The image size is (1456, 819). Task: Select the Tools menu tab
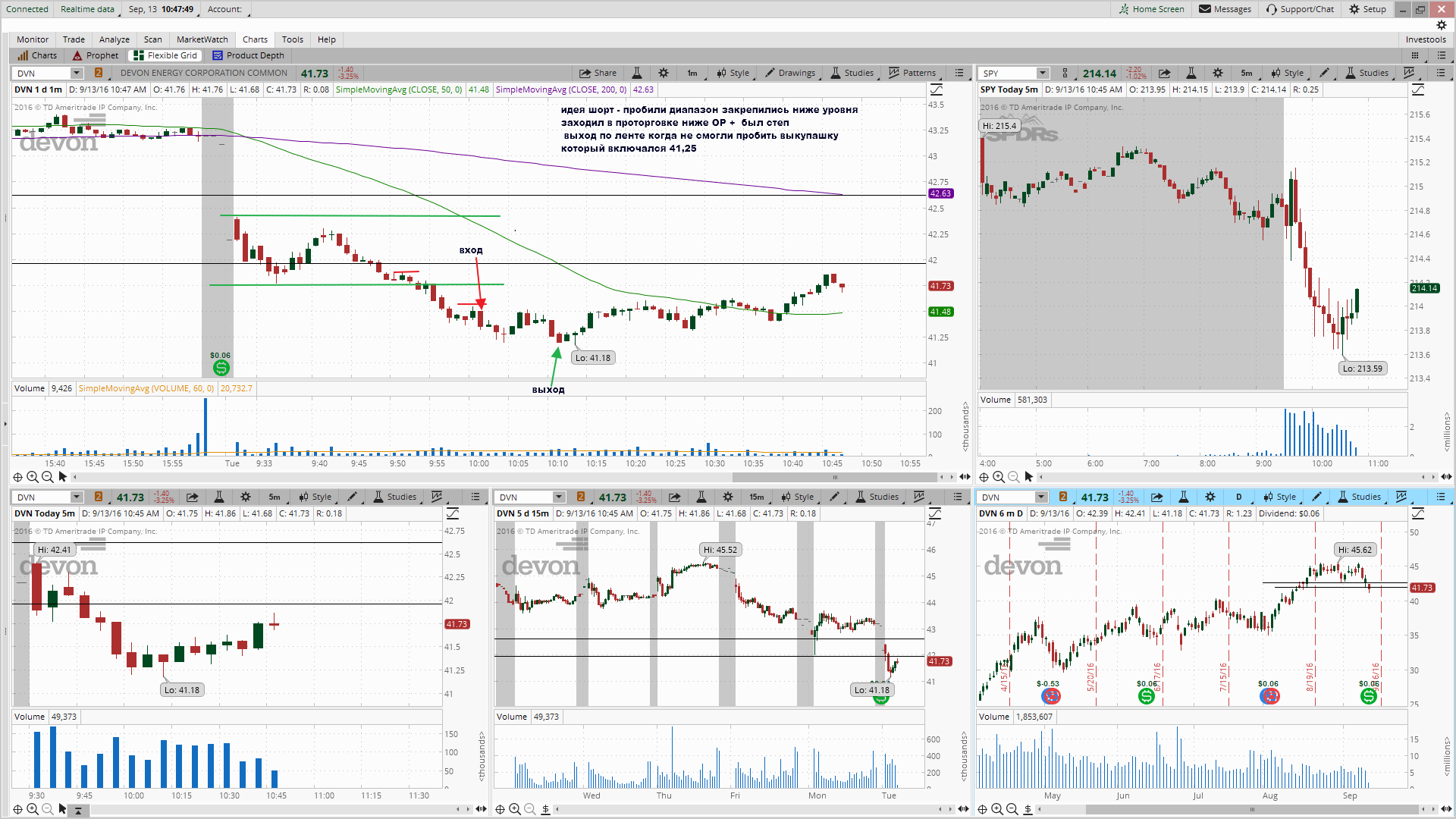pos(293,39)
